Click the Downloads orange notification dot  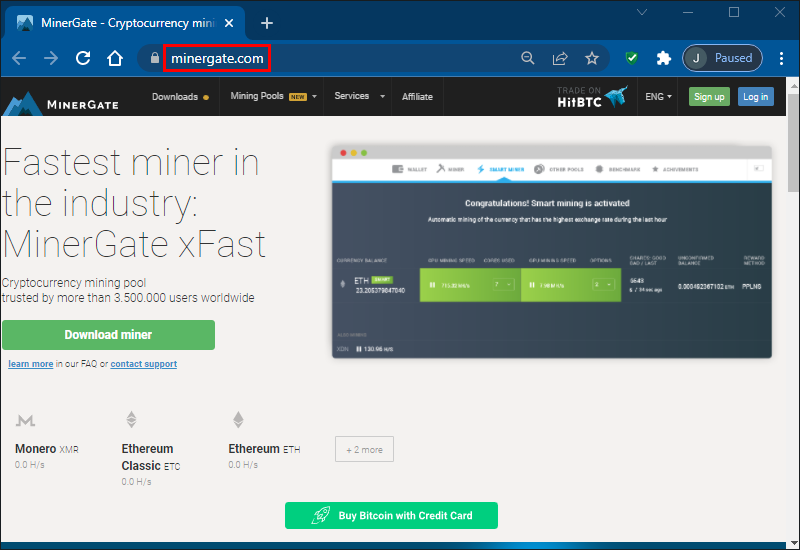click(206, 97)
